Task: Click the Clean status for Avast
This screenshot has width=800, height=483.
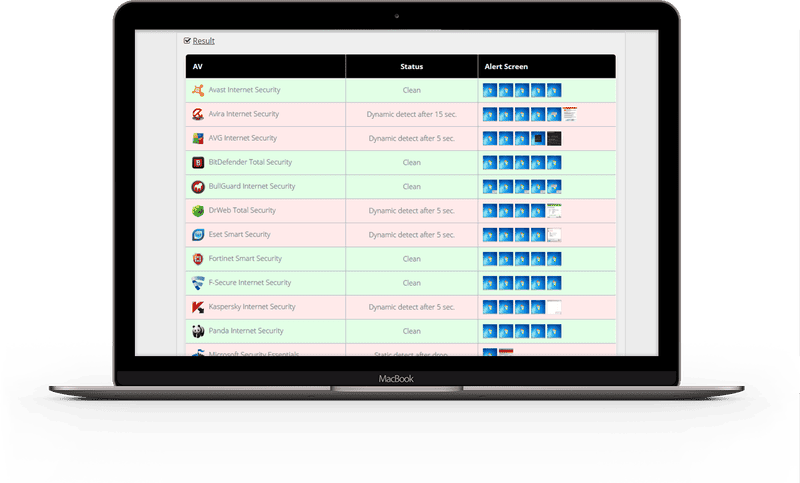Action: (x=412, y=90)
